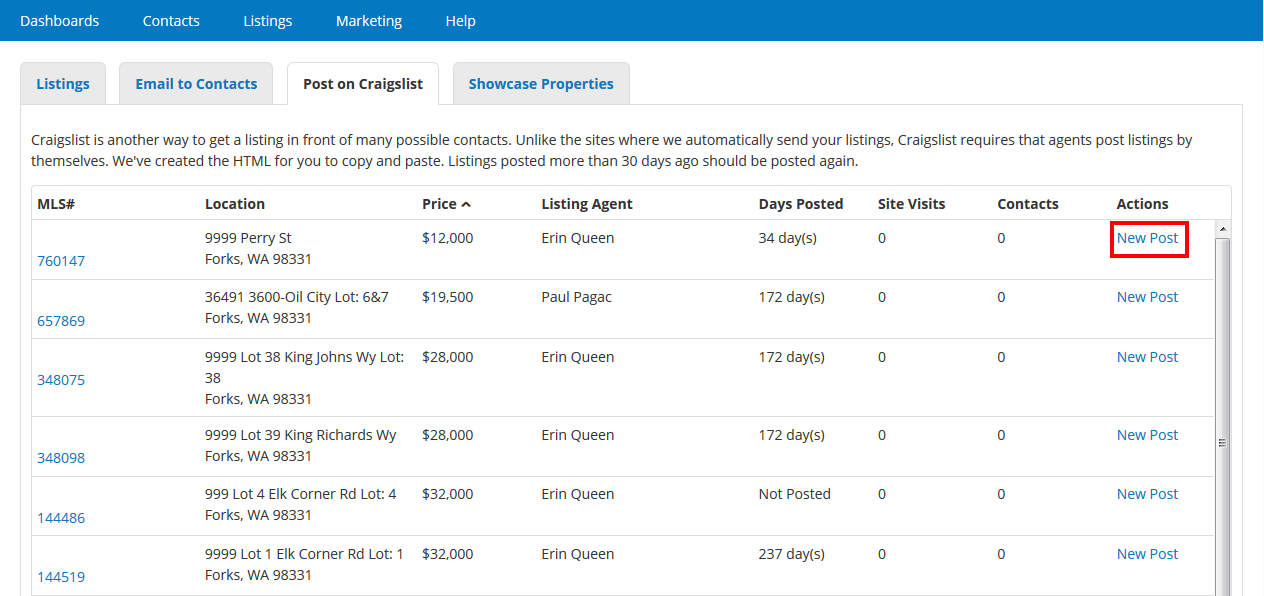Sort by the Listing Agent column header
The width and height of the screenshot is (1264, 596).
coord(587,204)
